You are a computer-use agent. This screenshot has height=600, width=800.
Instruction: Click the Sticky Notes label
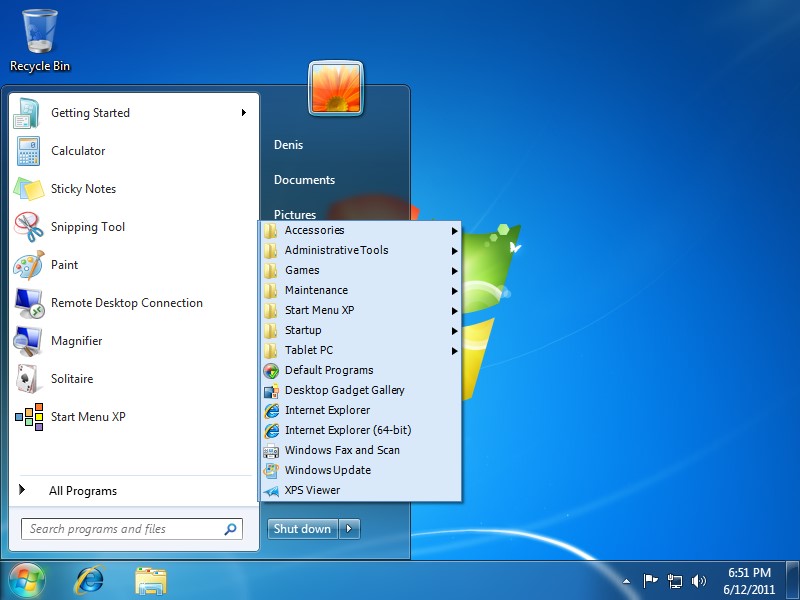tap(84, 189)
